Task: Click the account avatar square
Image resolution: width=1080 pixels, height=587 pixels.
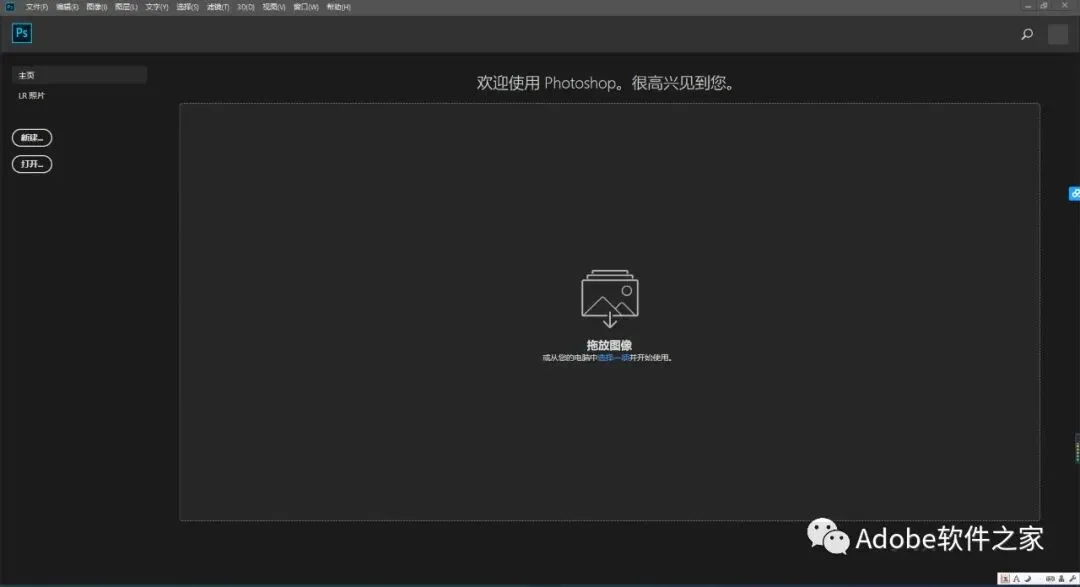Action: (x=1058, y=34)
